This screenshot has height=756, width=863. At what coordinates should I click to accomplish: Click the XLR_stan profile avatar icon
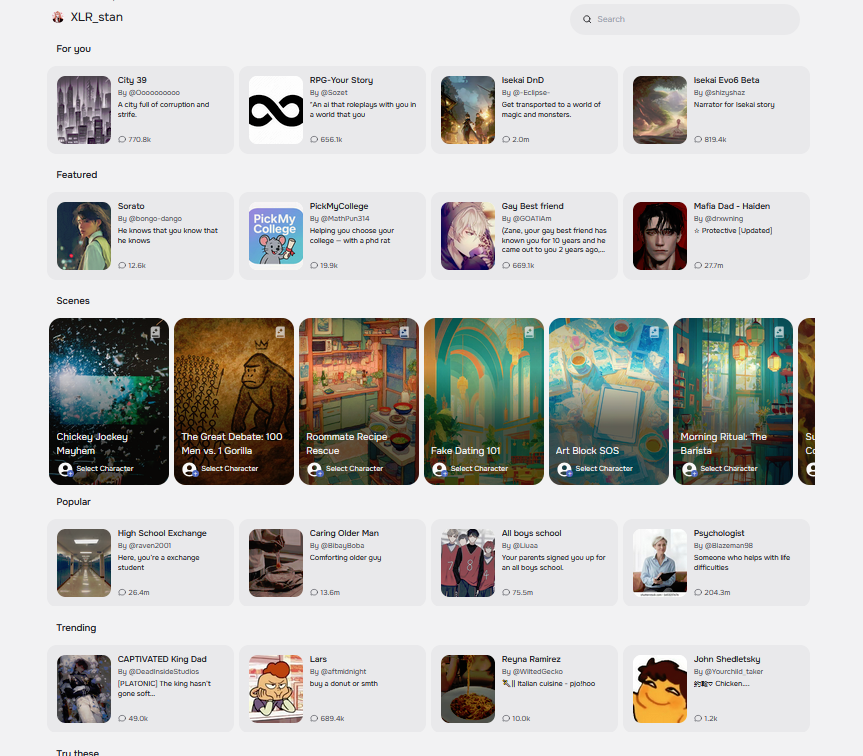(58, 18)
